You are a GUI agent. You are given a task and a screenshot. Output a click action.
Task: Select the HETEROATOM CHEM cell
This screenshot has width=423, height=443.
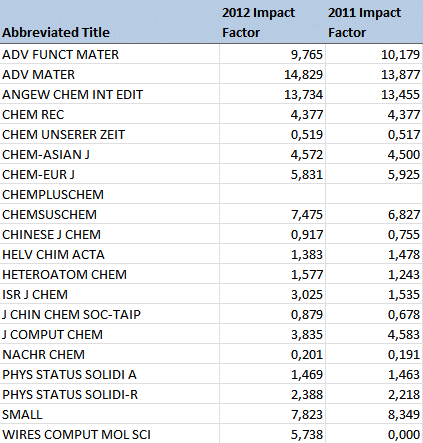point(110,274)
